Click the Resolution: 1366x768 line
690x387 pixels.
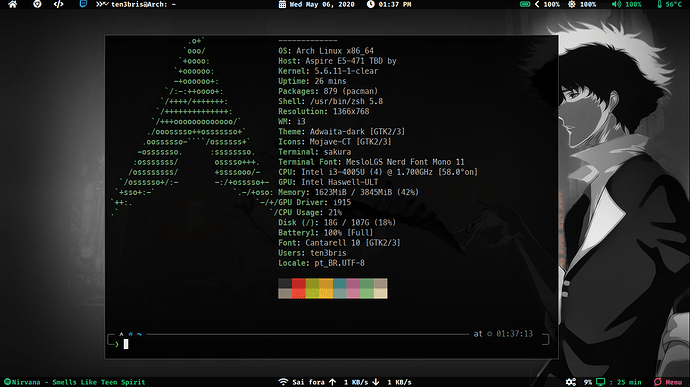point(323,112)
